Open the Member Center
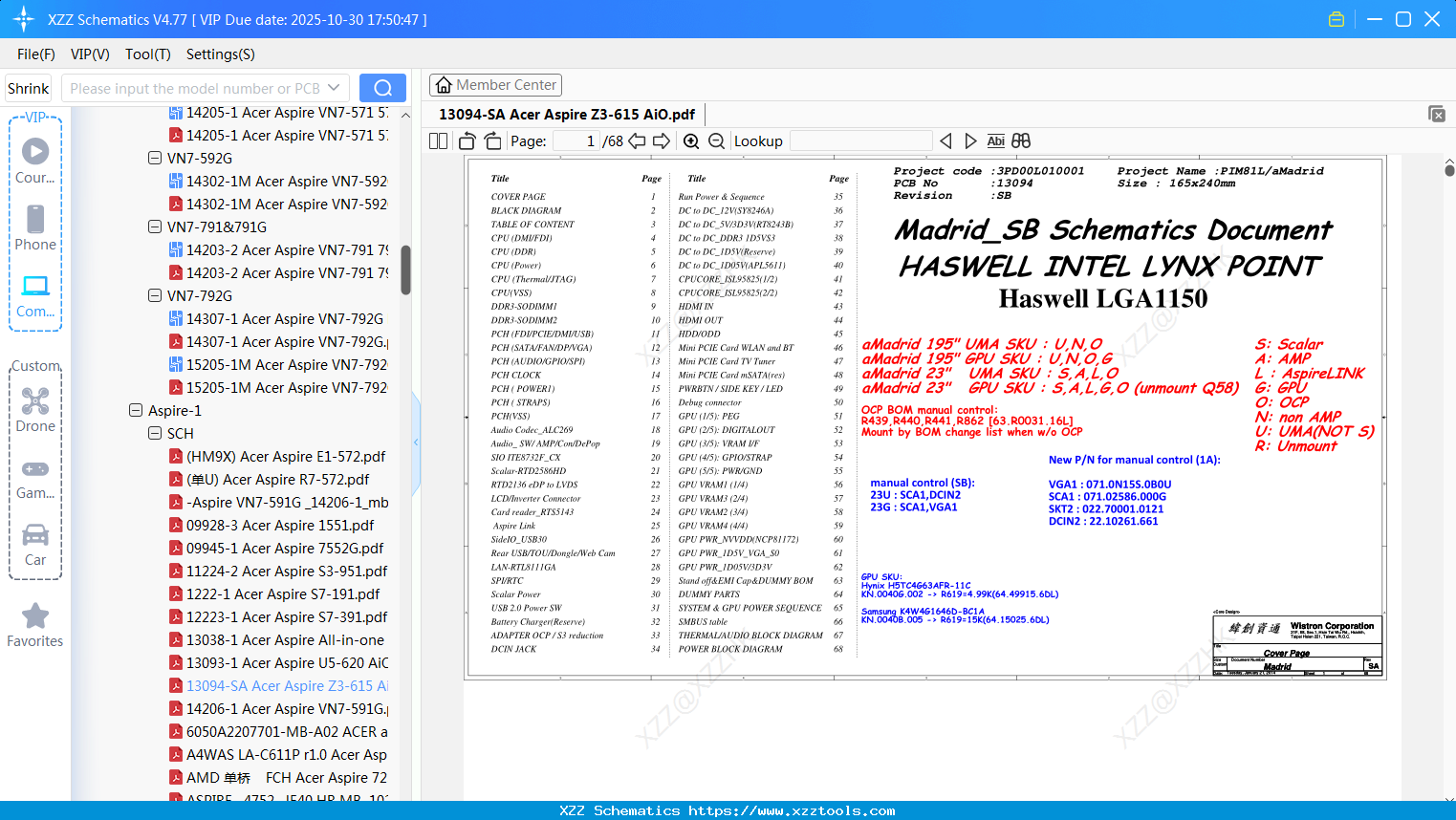This screenshot has width=1456, height=820. click(x=495, y=85)
